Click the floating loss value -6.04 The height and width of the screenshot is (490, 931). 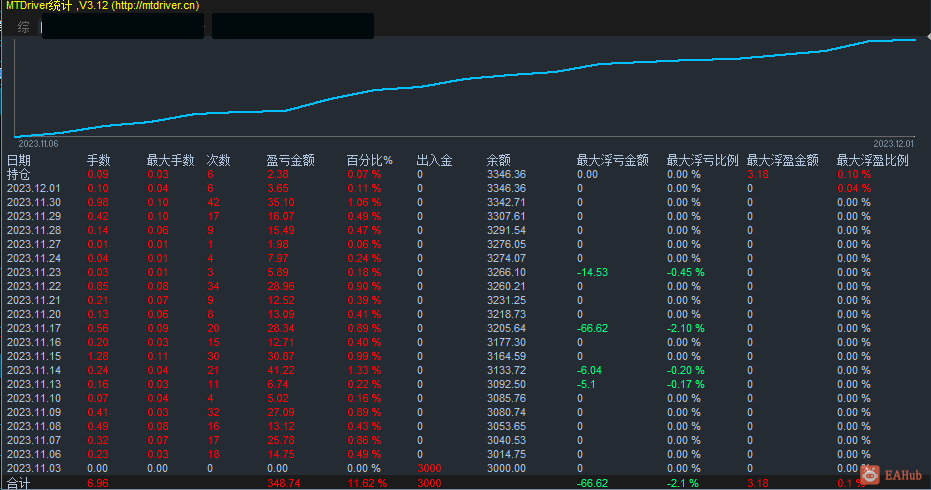[590, 371]
